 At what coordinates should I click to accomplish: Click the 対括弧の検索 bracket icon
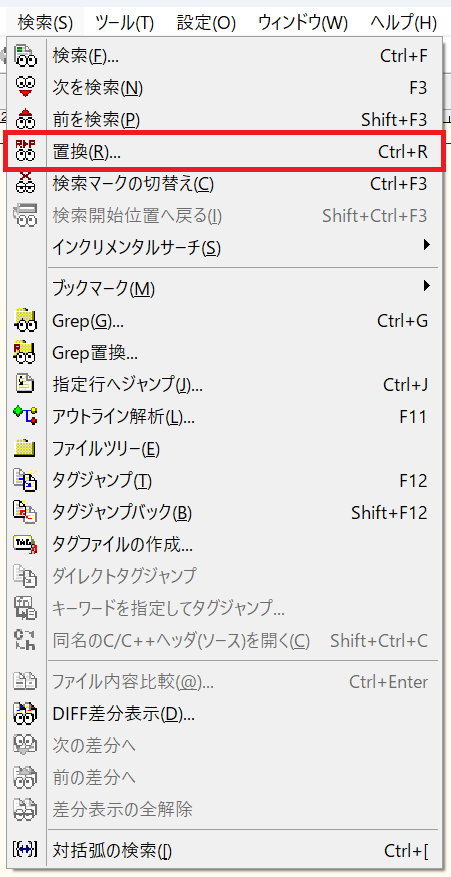tap(25, 851)
